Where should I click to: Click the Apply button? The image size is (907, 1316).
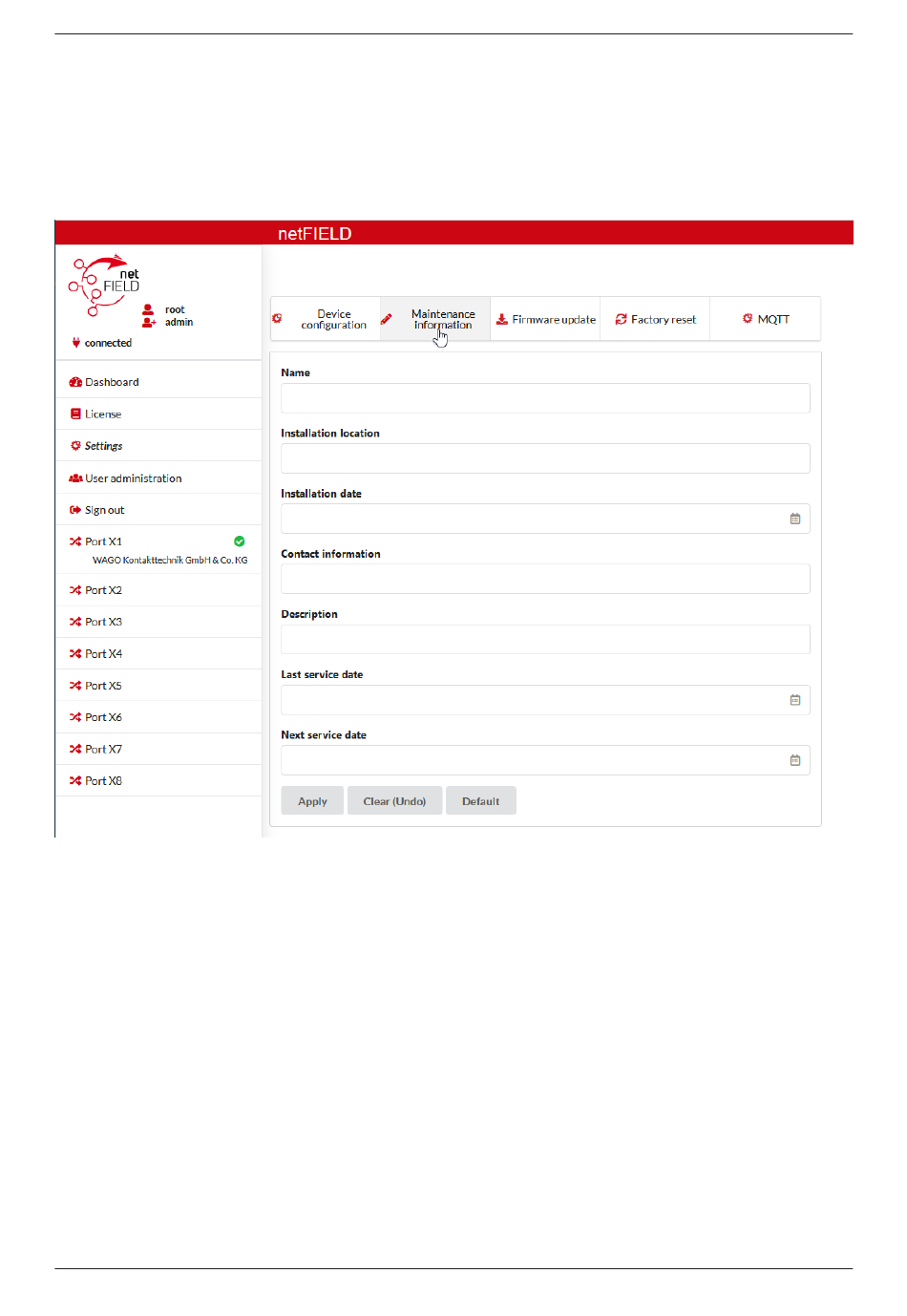[x=312, y=801]
